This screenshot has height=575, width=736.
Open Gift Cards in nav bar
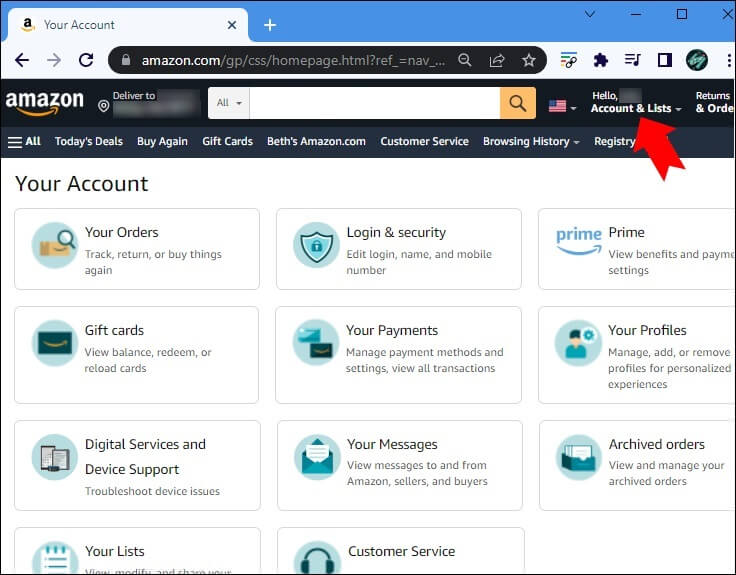pos(228,142)
